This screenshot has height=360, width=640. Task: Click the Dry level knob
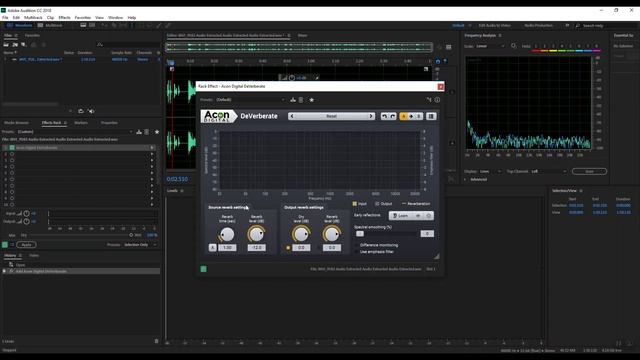point(301,234)
